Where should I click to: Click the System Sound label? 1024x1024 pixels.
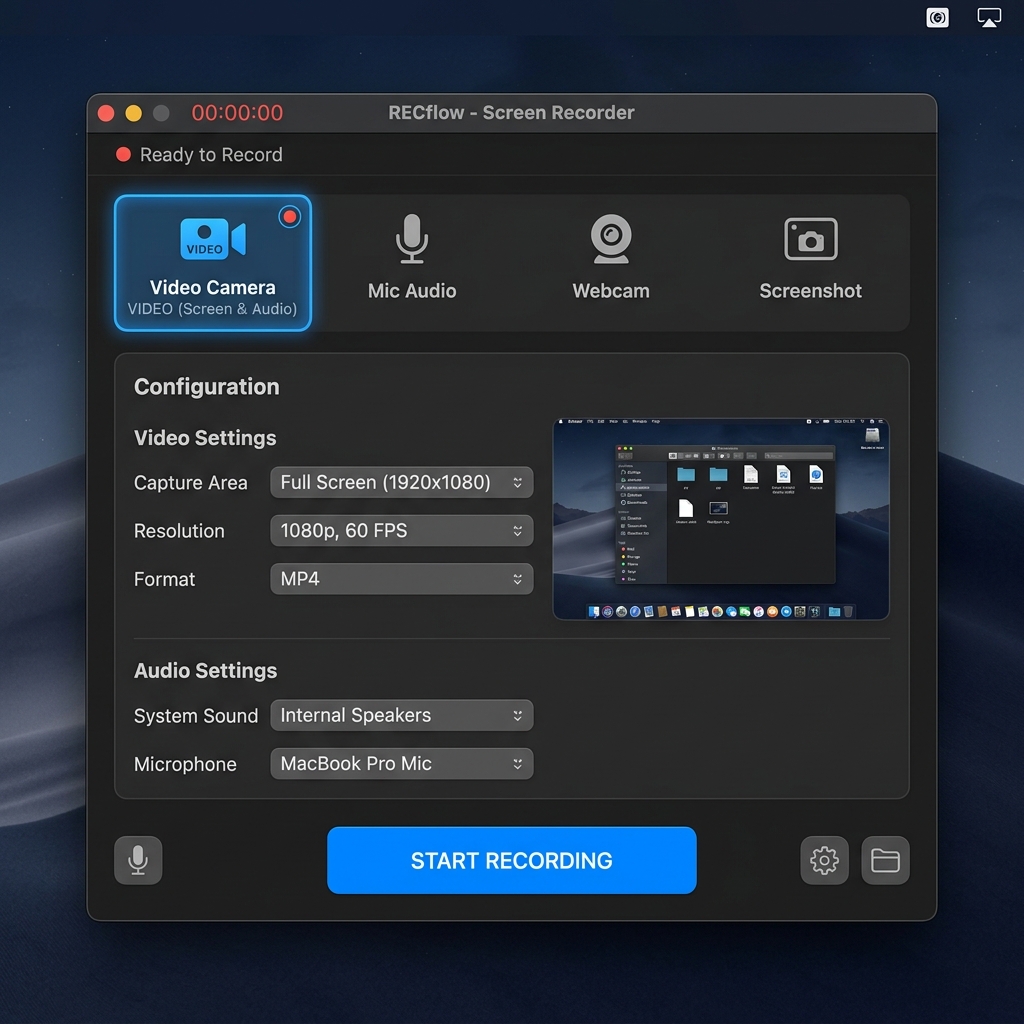196,716
